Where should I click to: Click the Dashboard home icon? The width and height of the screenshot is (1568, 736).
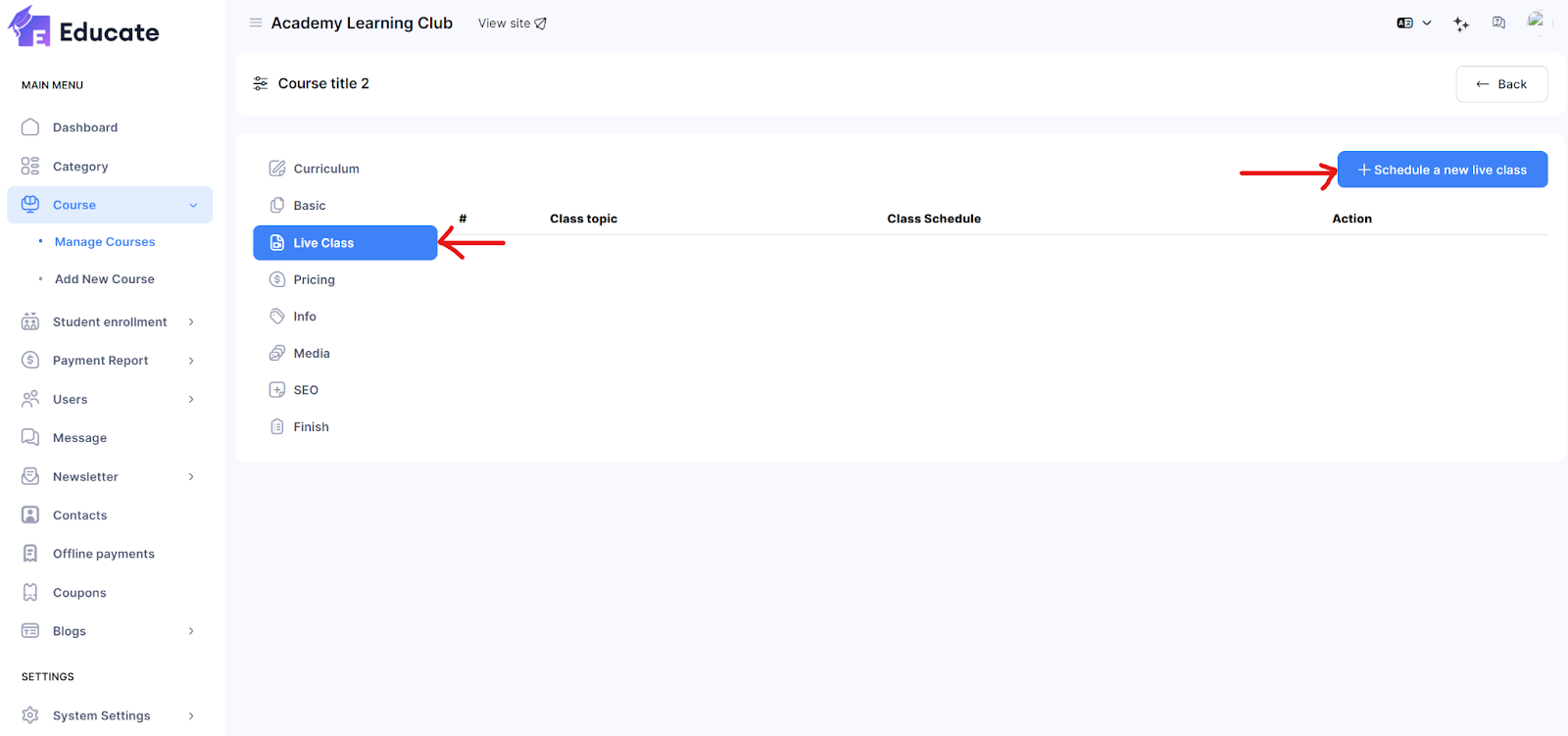point(30,127)
